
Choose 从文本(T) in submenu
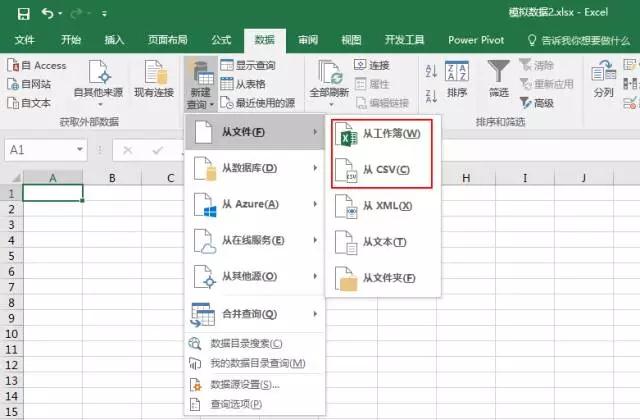[383, 242]
